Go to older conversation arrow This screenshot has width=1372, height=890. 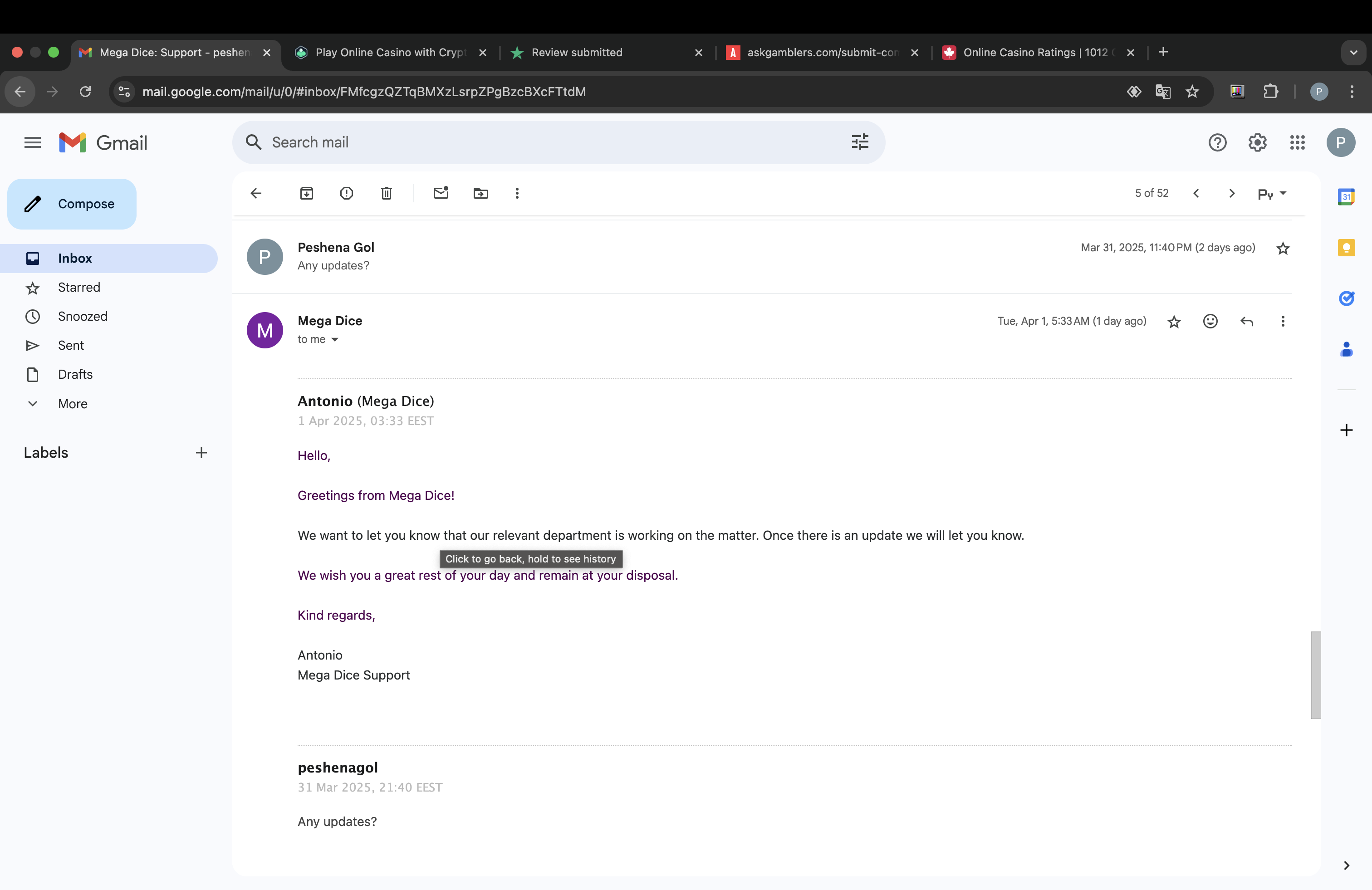(x=1232, y=193)
